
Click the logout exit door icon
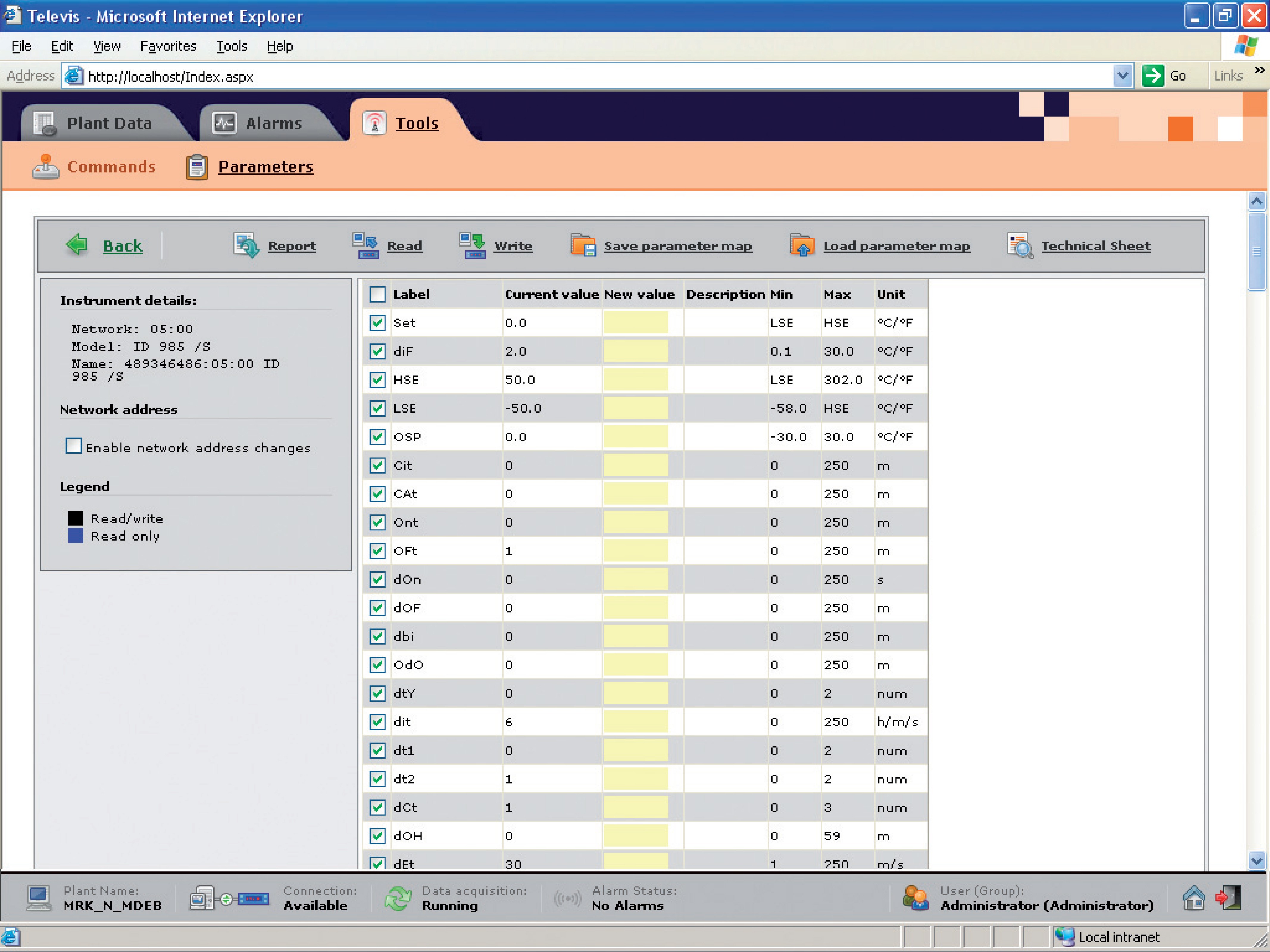point(1228,898)
